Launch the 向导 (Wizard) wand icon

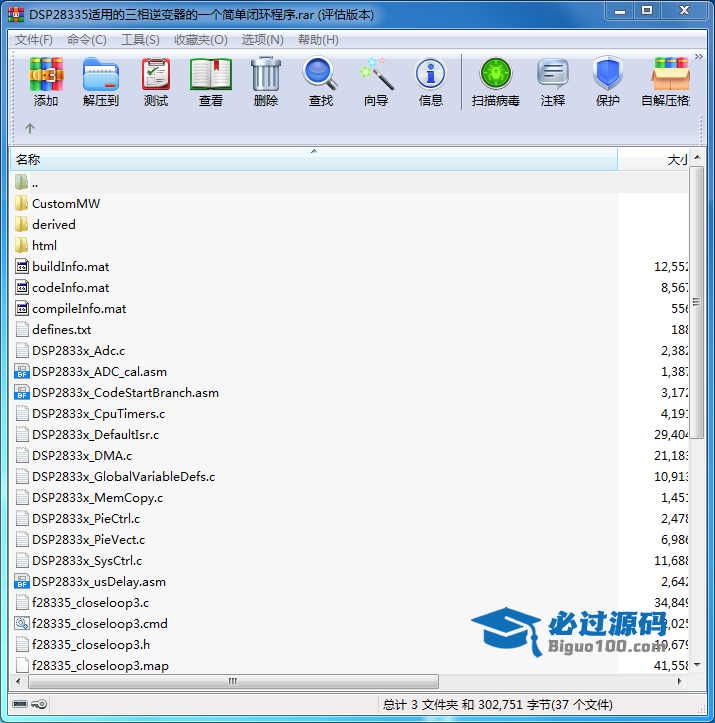(x=376, y=82)
